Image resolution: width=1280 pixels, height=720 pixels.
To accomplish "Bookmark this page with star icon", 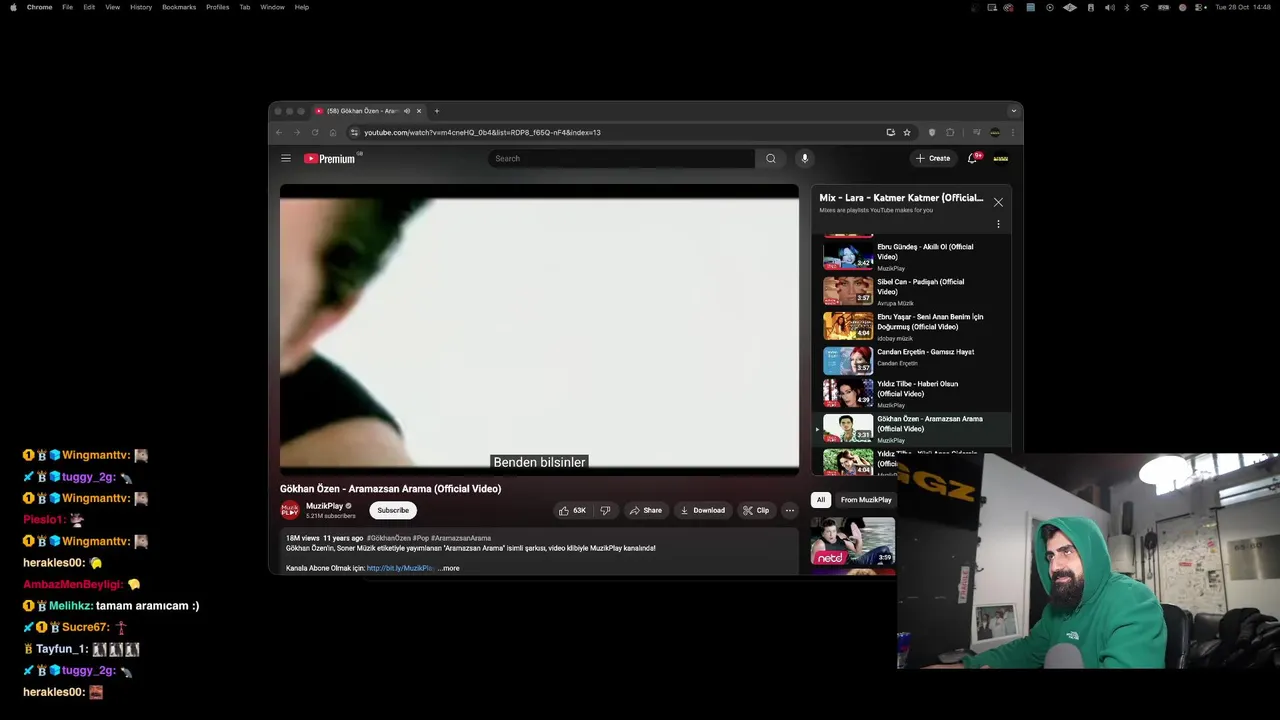I will pyautogui.click(x=907, y=132).
